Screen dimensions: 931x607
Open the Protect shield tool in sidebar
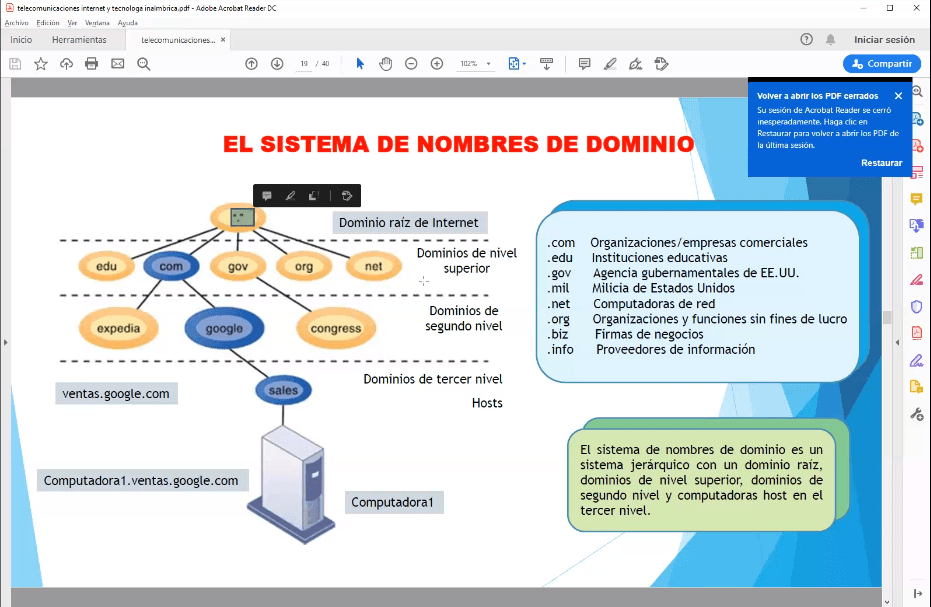[916, 307]
